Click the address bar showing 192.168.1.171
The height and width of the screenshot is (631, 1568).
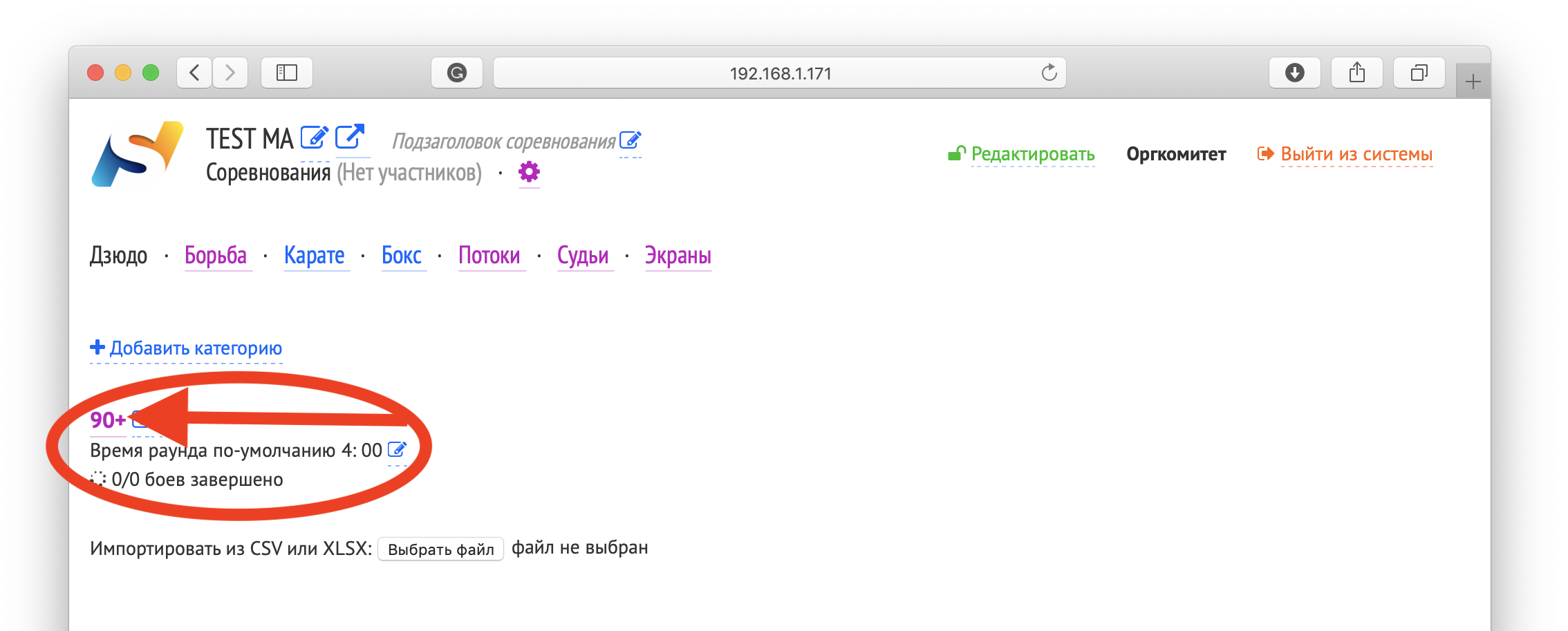[780, 73]
